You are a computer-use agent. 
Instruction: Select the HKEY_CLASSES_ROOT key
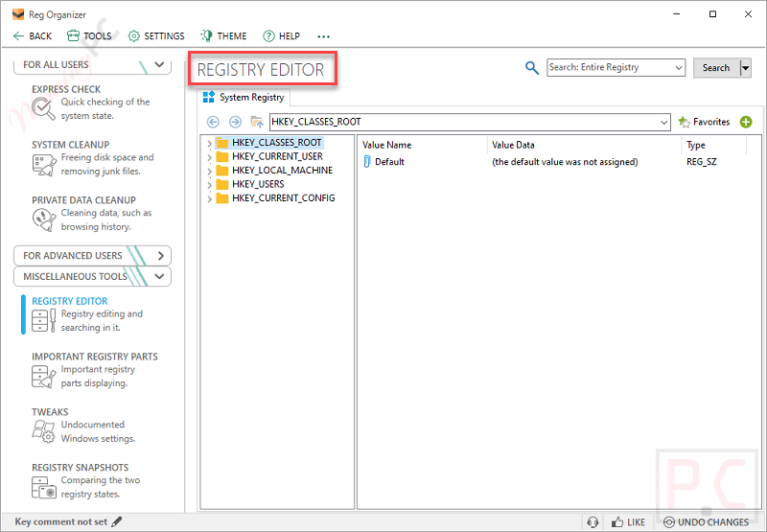coord(276,143)
